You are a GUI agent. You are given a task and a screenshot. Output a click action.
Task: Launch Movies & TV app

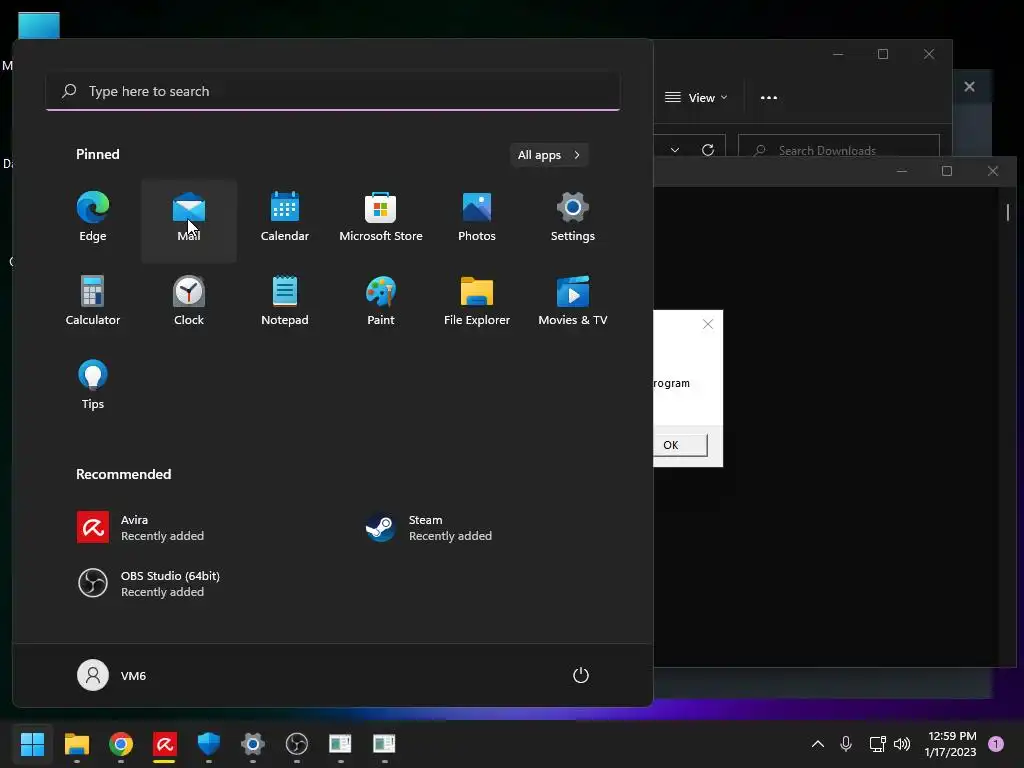[x=573, y=301]
